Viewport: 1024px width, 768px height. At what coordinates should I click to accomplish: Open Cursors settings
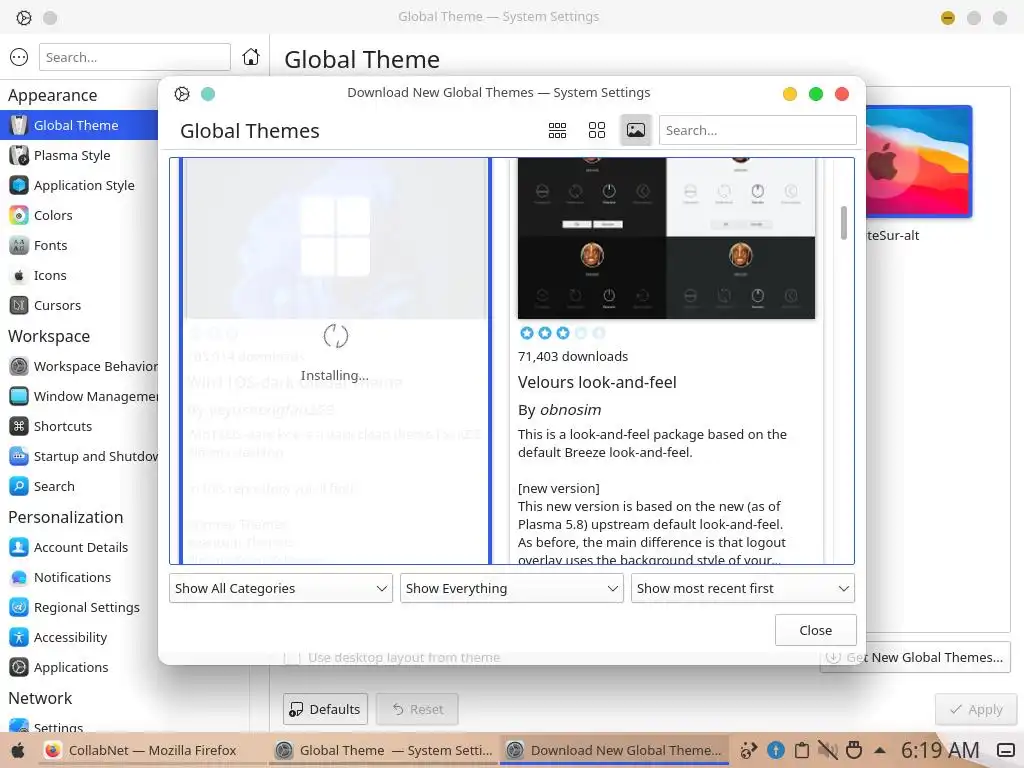tap(79, 306)
